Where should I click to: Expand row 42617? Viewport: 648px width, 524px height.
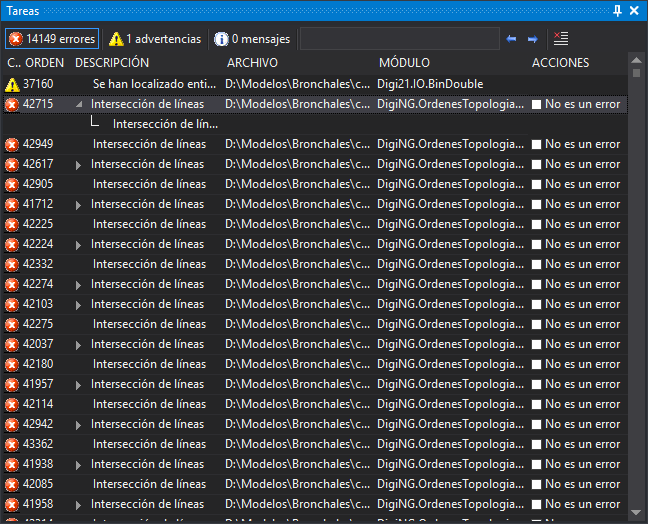(78, 165)
